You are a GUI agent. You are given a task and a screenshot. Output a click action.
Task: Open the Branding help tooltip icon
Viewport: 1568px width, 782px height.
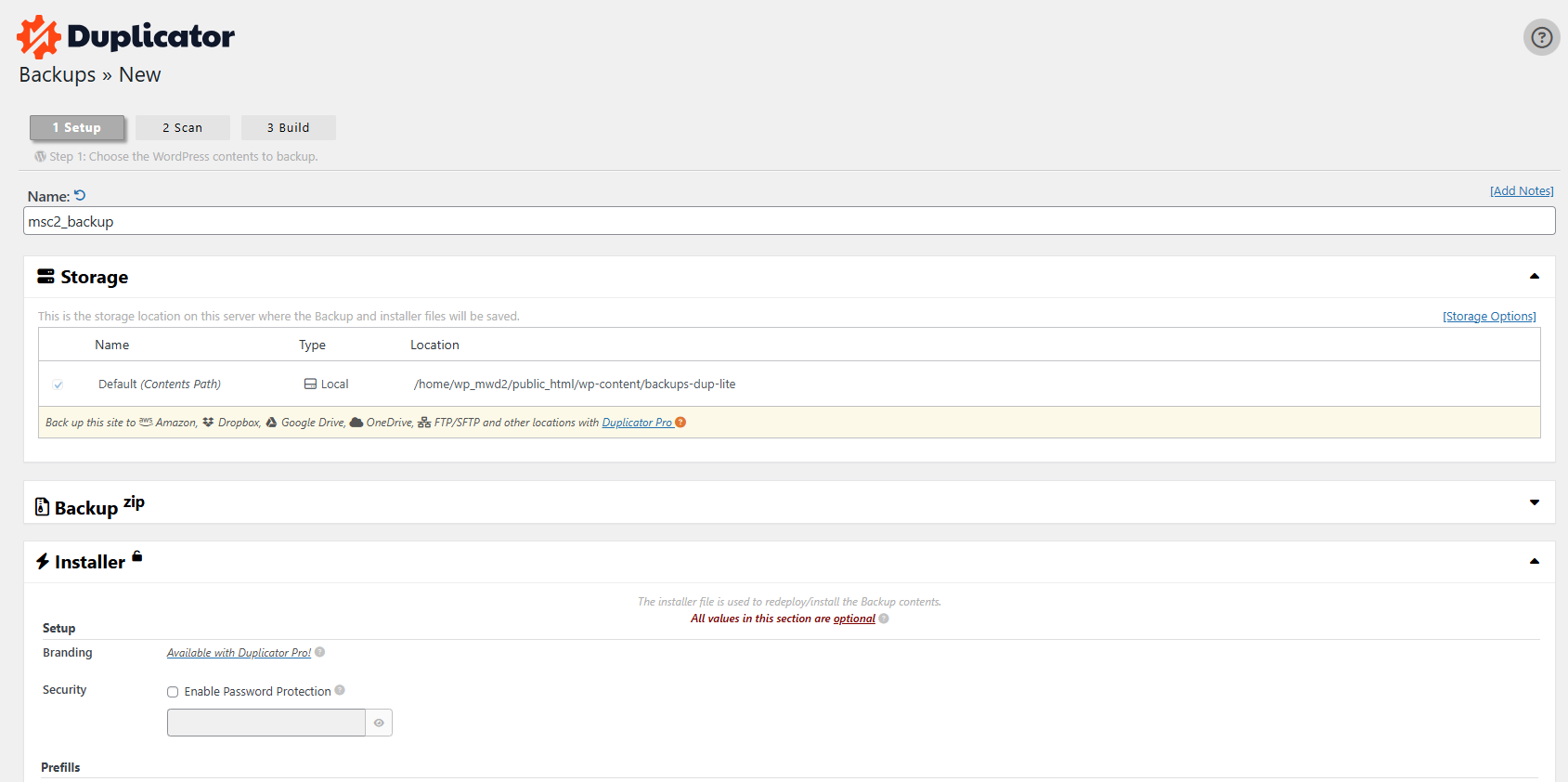pos(320,652)
